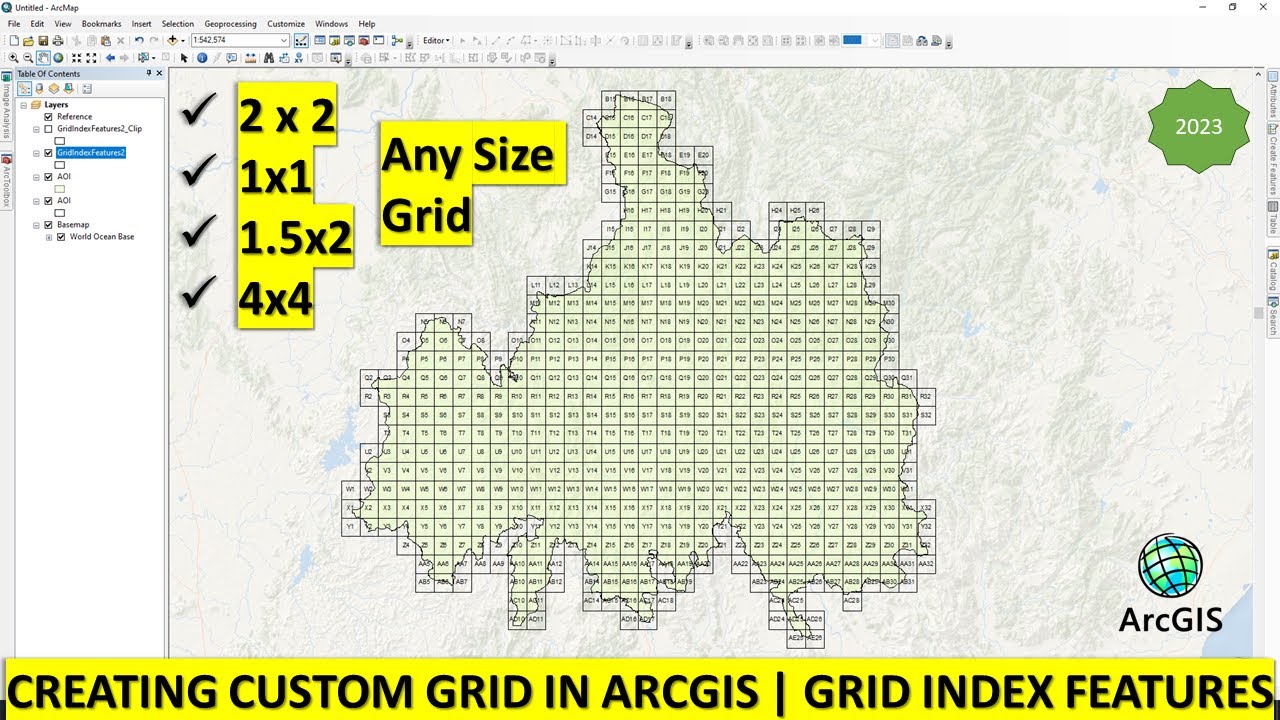This screenshot has height=720, width=1280.
Task: Select the Zoom In tool
Action: pos(13,58)
